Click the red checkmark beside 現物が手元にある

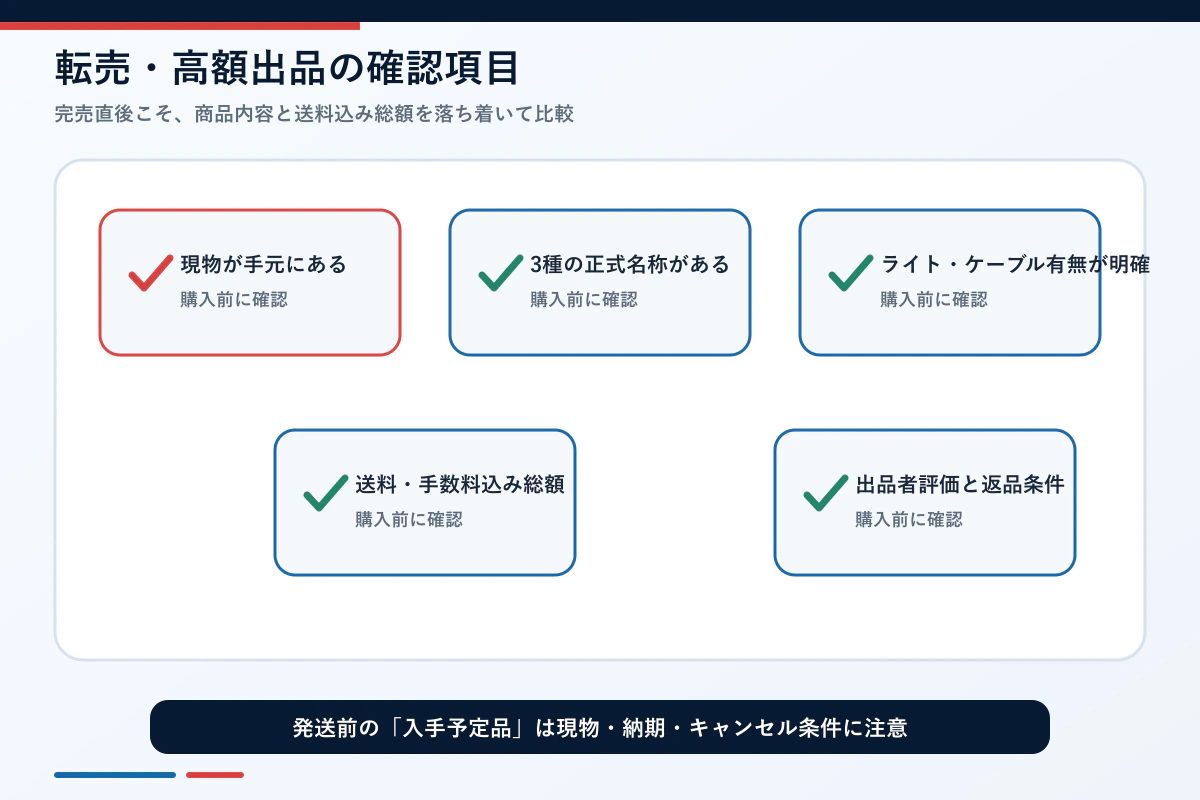151,272
